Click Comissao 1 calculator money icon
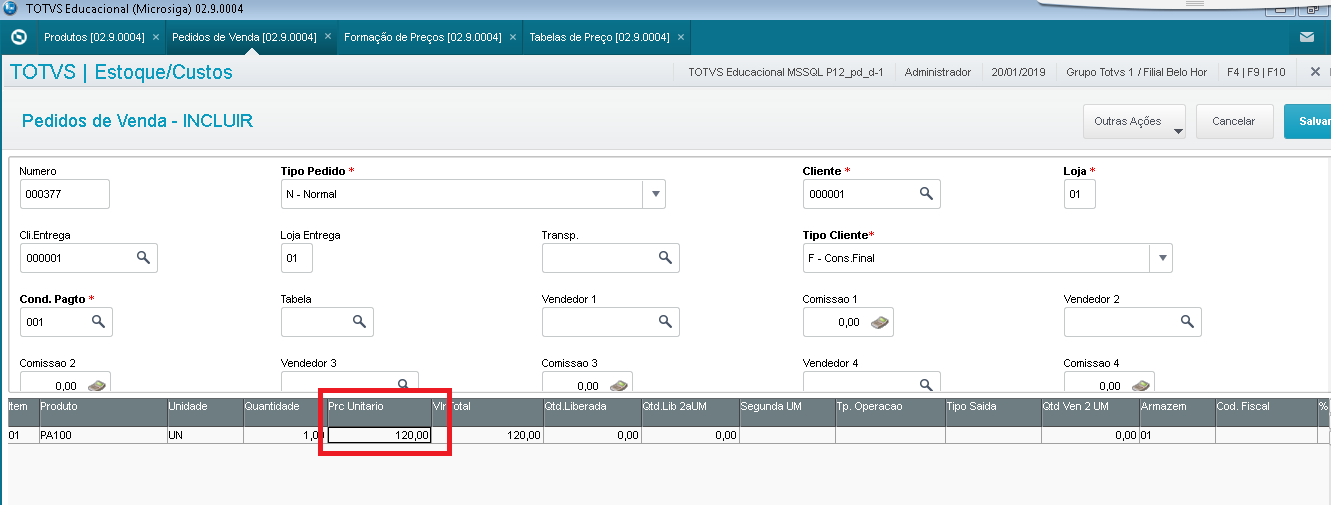The width and height of the screenshot is (1331, 516). point(879,322)
